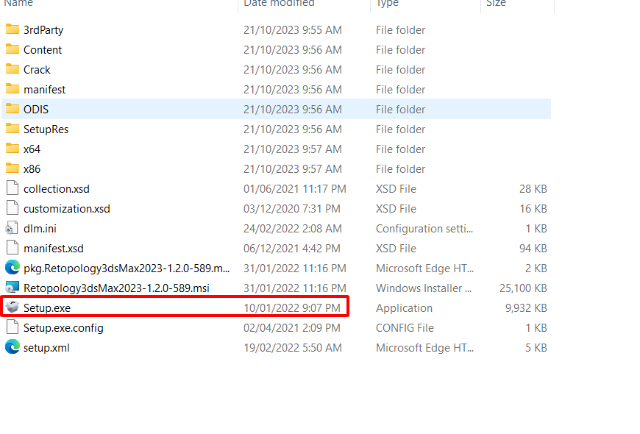Select the Setup.exe.config file name
640x434 pixels.
click(x=63, y=328)
